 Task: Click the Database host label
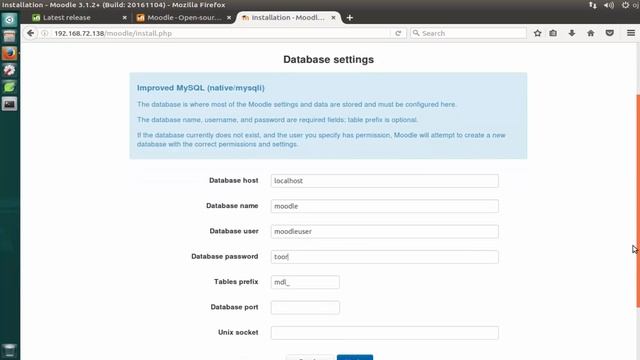tap(233, 180)
